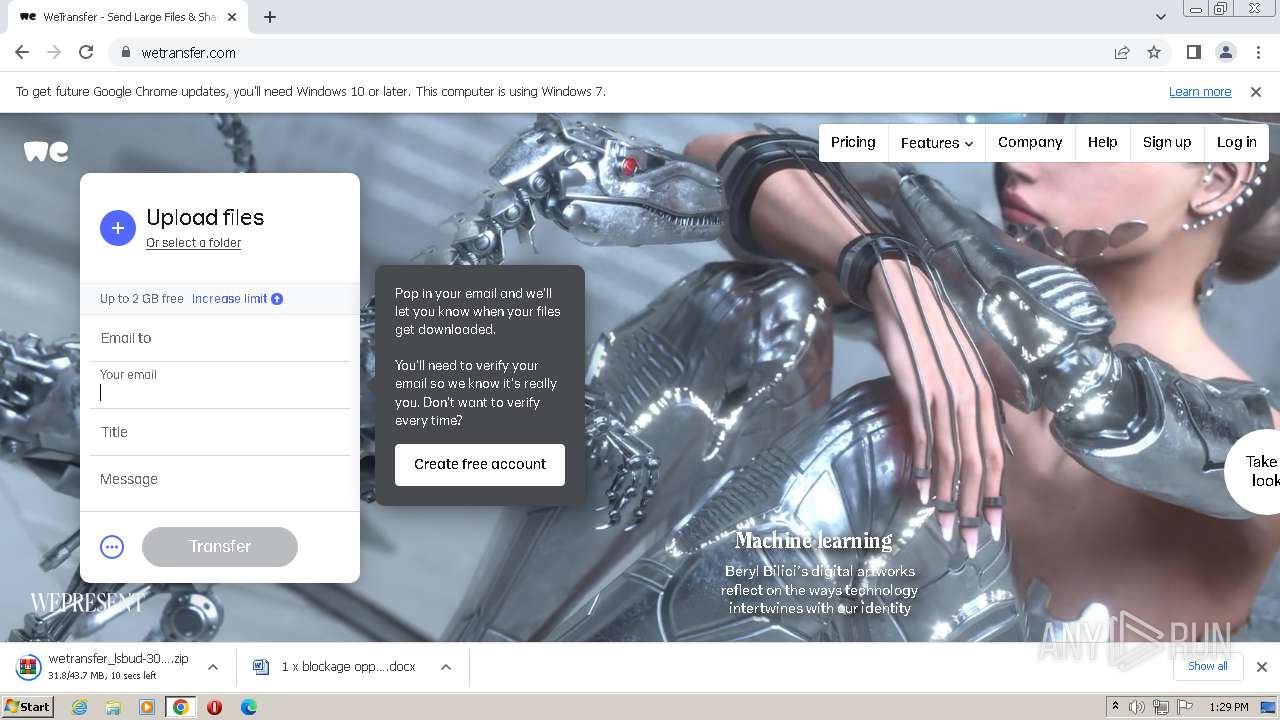The width and height of the screenshot is (1280, 720).
Task: Toggle the Chrome side panel icon
Action: 1193,52
